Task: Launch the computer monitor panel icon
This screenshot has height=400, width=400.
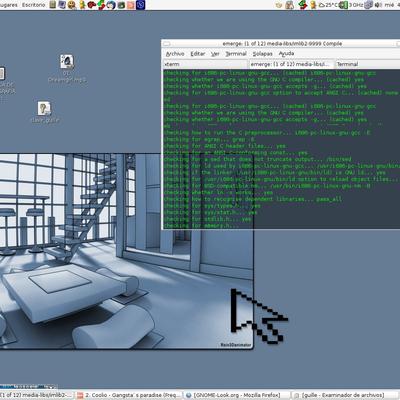Action: click(x=62, y=5)
